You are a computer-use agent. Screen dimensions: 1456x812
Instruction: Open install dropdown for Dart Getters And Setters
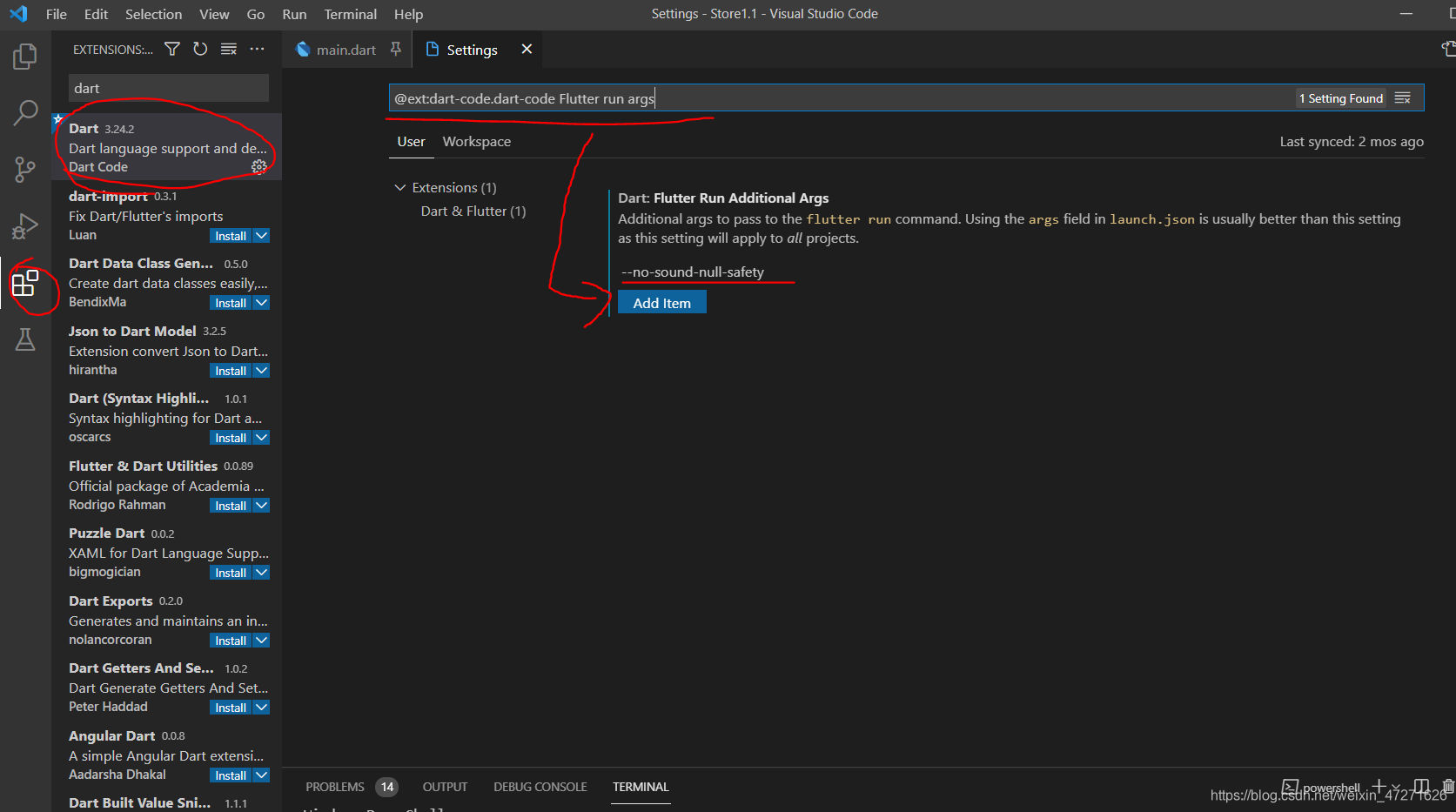click(261, 708)
